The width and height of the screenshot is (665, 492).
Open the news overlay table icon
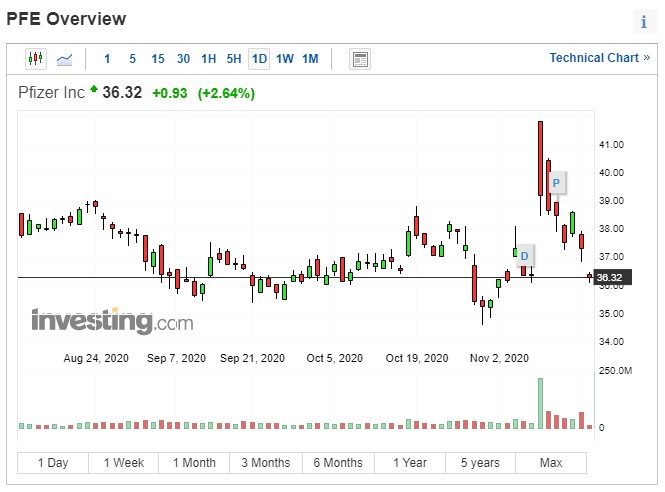(360, 59)
